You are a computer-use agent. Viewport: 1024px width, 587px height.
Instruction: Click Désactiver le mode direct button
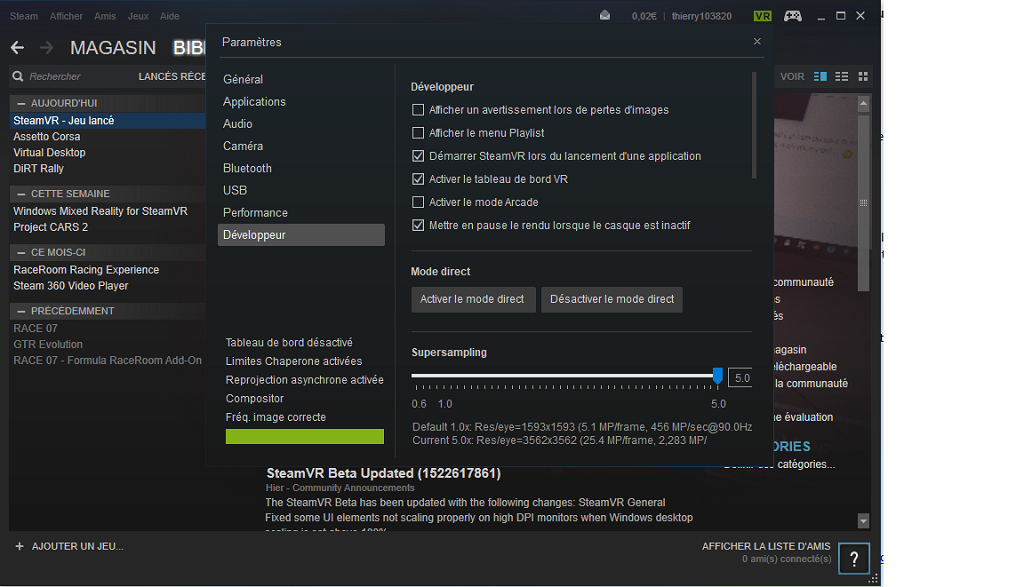point(612,299)
